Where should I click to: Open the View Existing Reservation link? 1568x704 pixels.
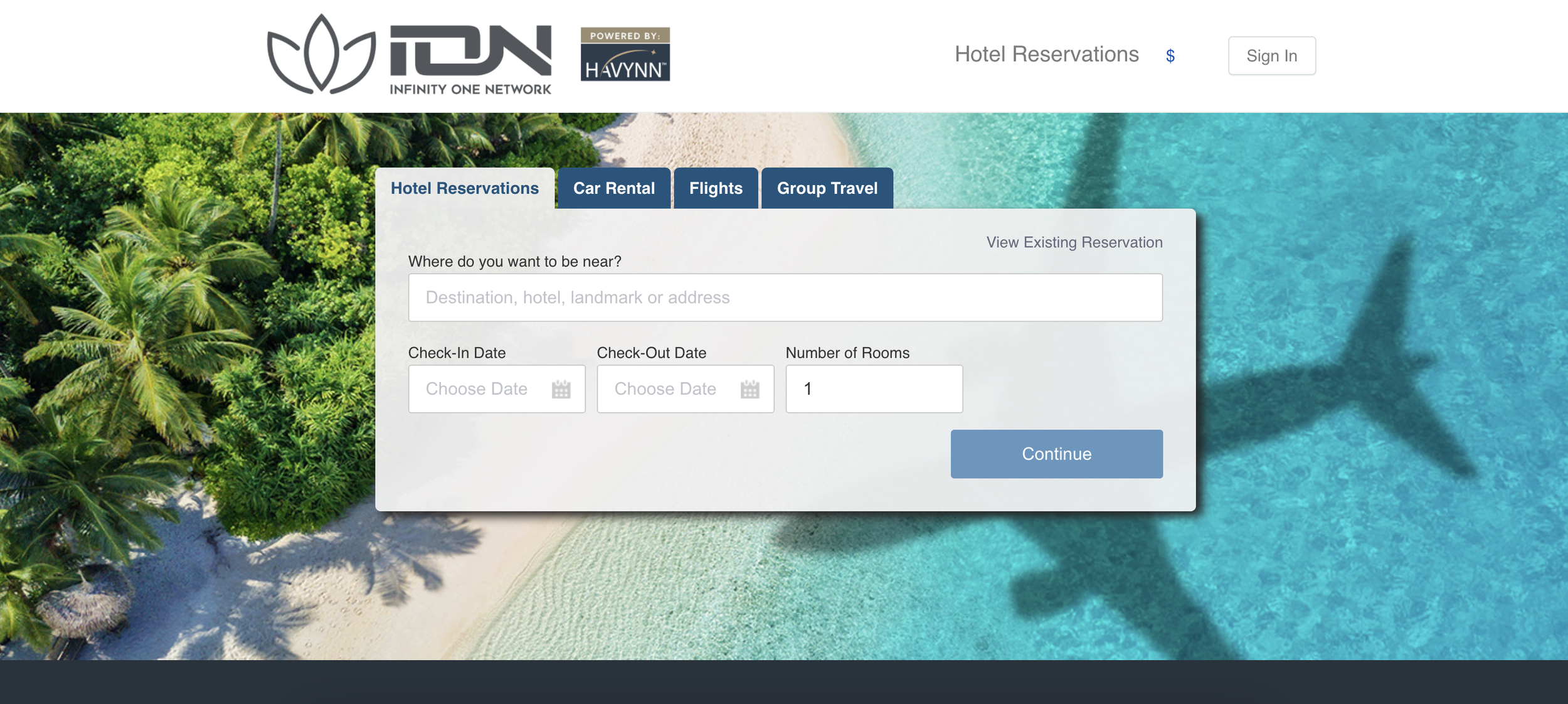click(1074, 242)
